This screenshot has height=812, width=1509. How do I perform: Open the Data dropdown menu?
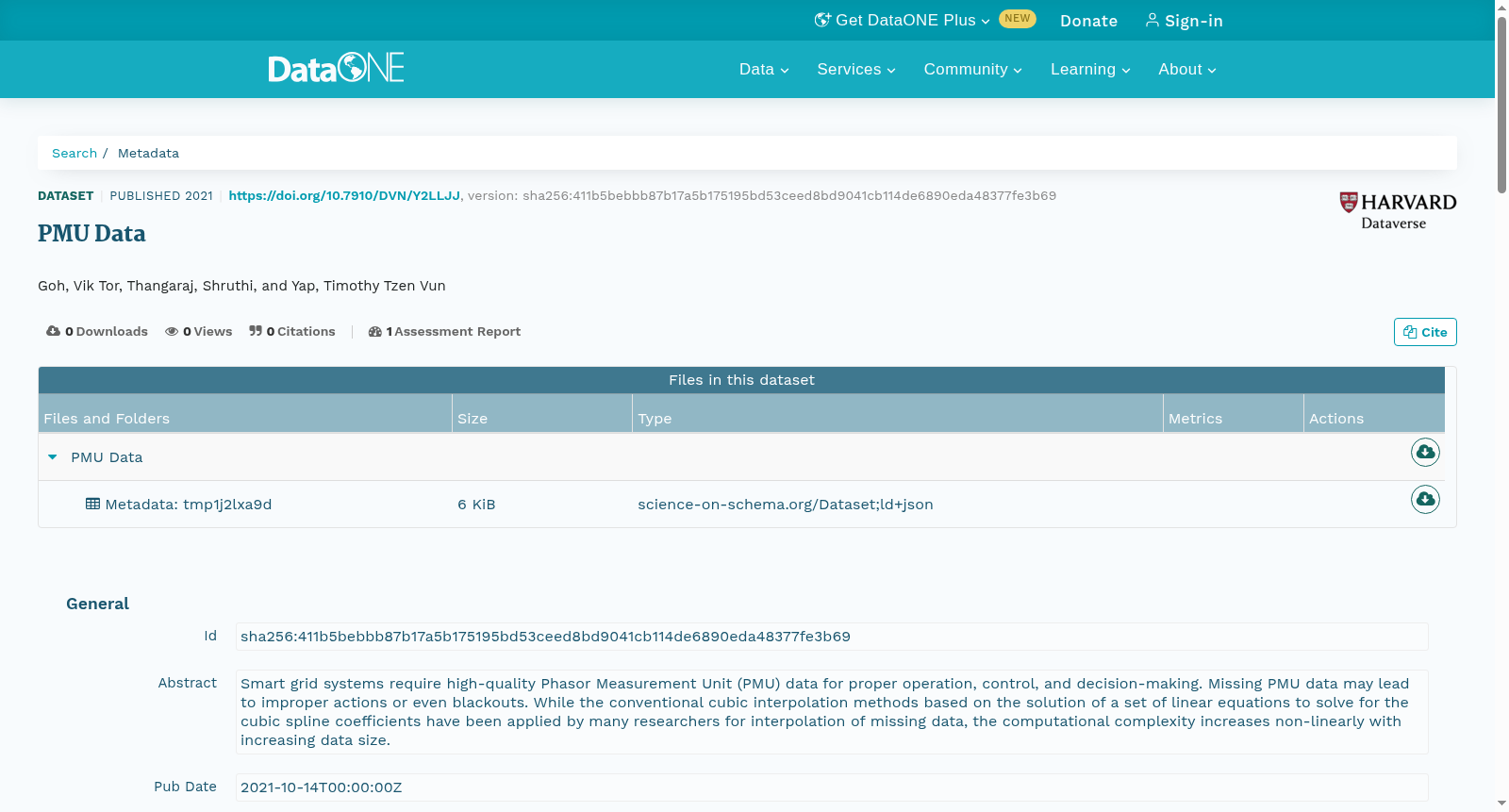pyautogui.click(x=764, y=69)
